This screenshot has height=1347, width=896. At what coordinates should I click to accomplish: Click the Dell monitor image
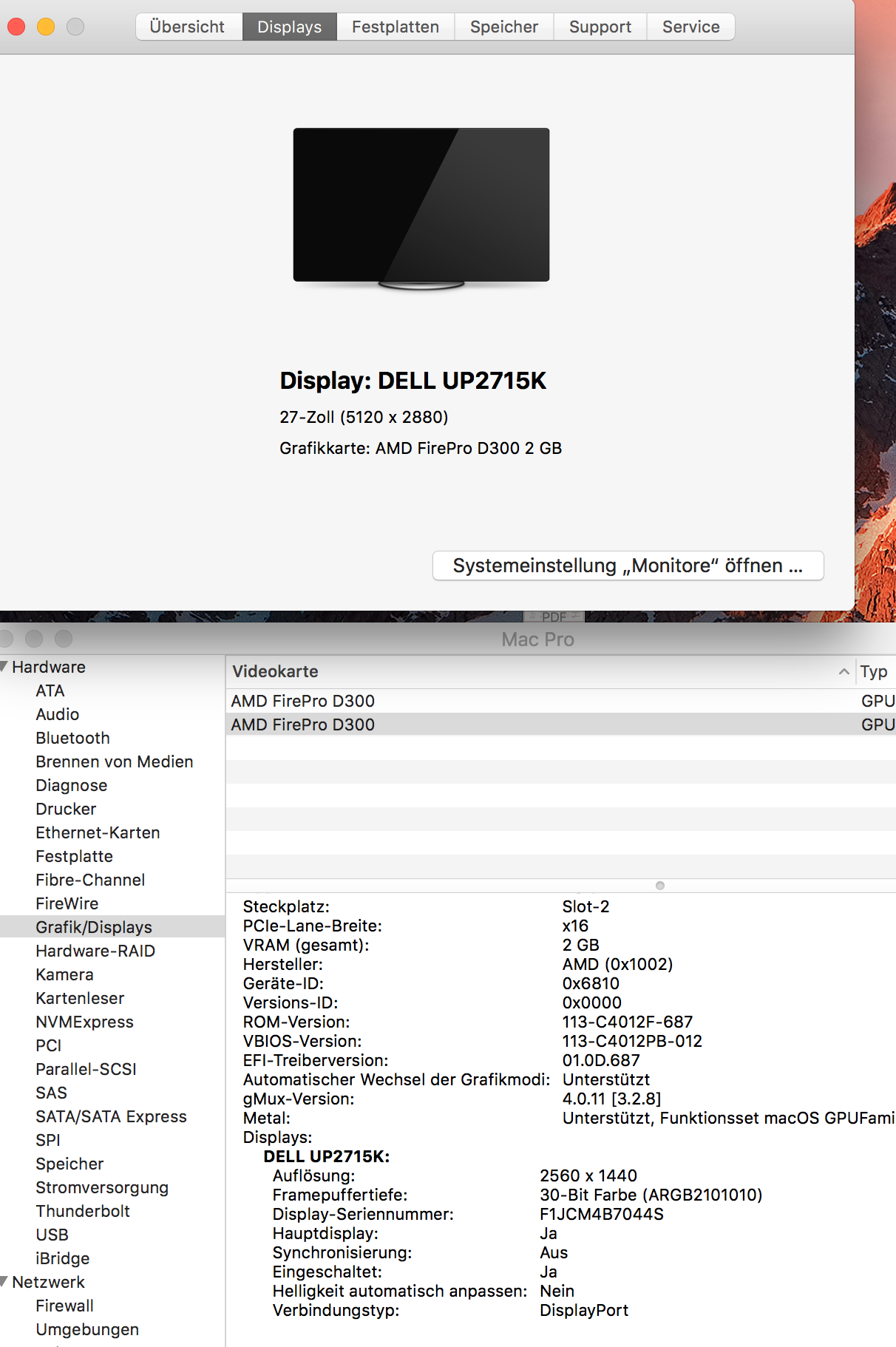pos(421,208)
